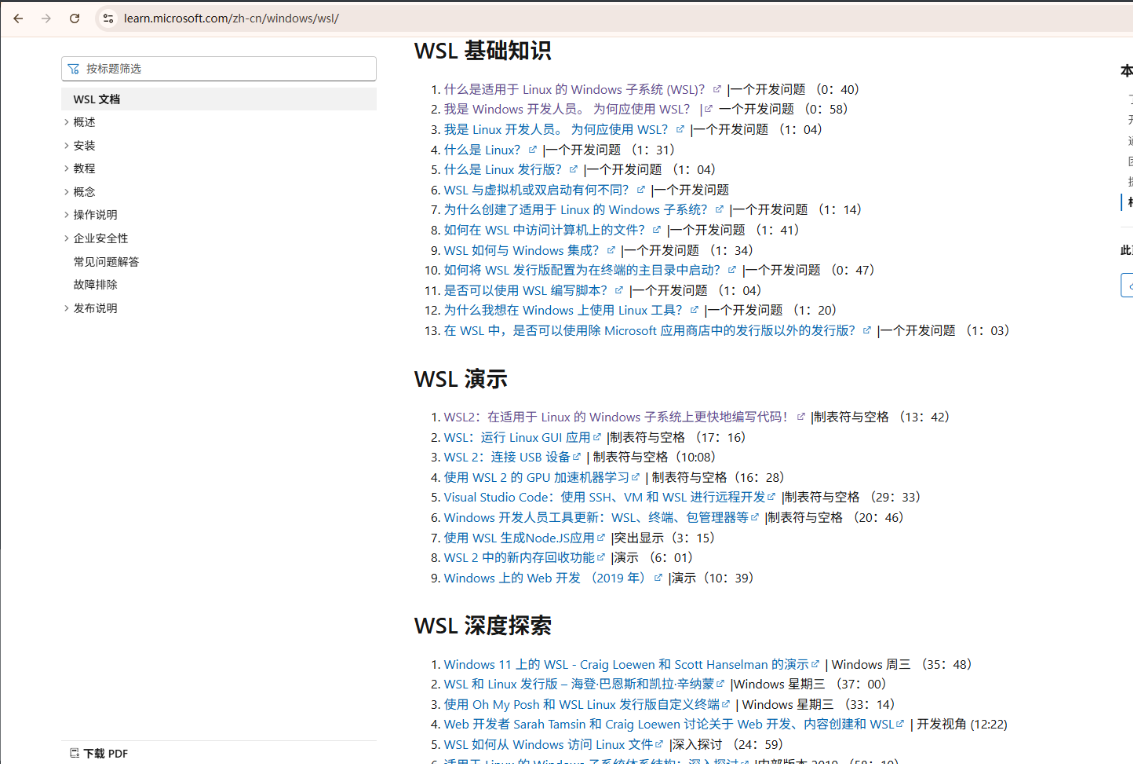Open link Windows 11 上的 WSL - Craig Loewen 和 Scott Hanselman 的演示
The width and height of the screenshot is (1133, 764).
point(626,664)
